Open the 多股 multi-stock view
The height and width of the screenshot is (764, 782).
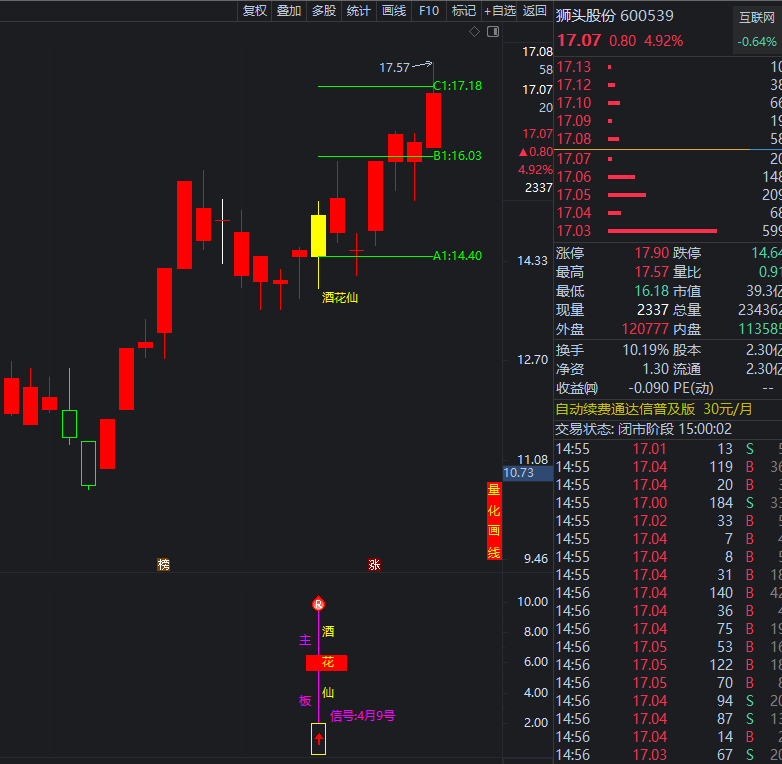[324, 11]
